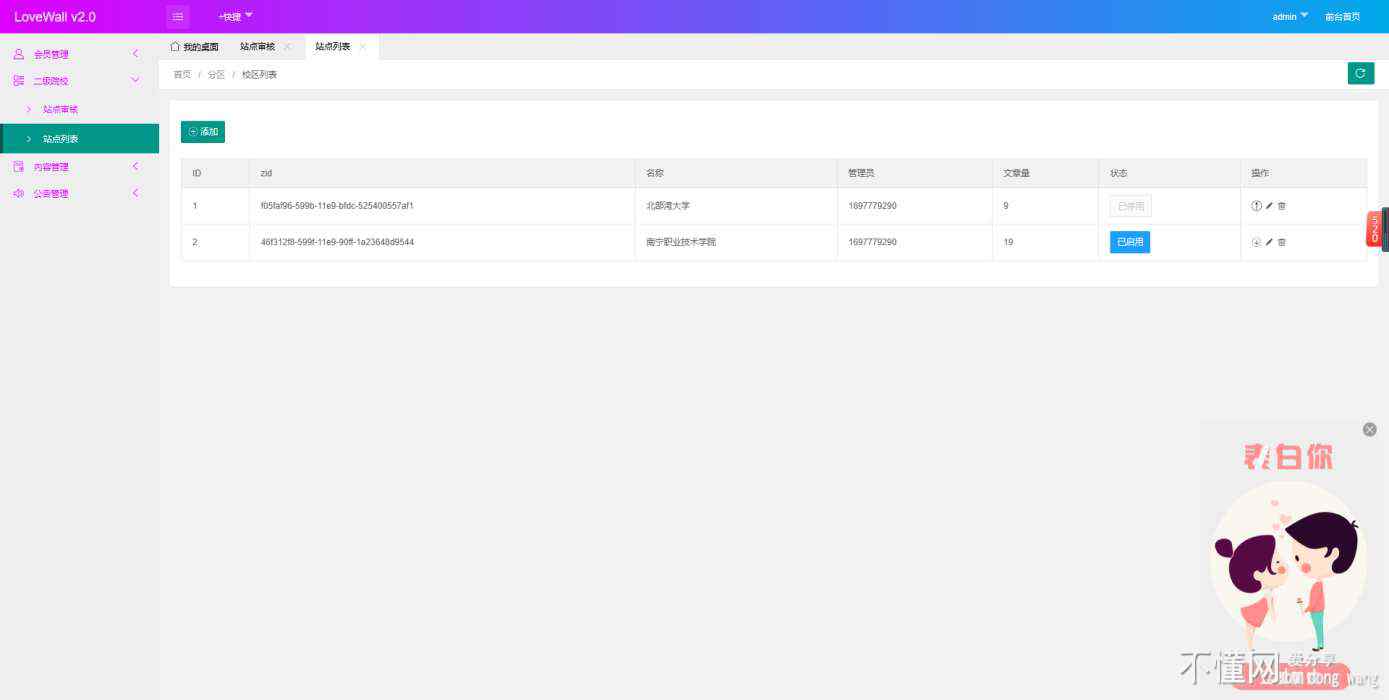Screen dimensions: 1389x700
Task: Click the refresh icon button
Action: (1360, 73)
